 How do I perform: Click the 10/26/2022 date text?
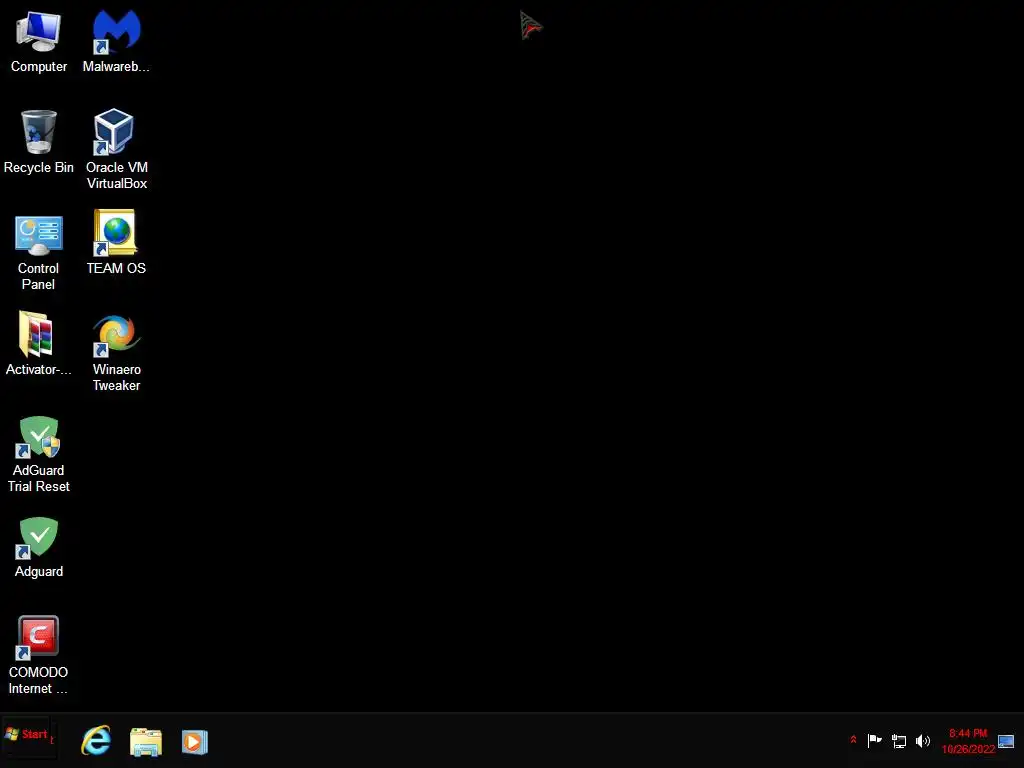pyautogui.click(x=968, y=749)
